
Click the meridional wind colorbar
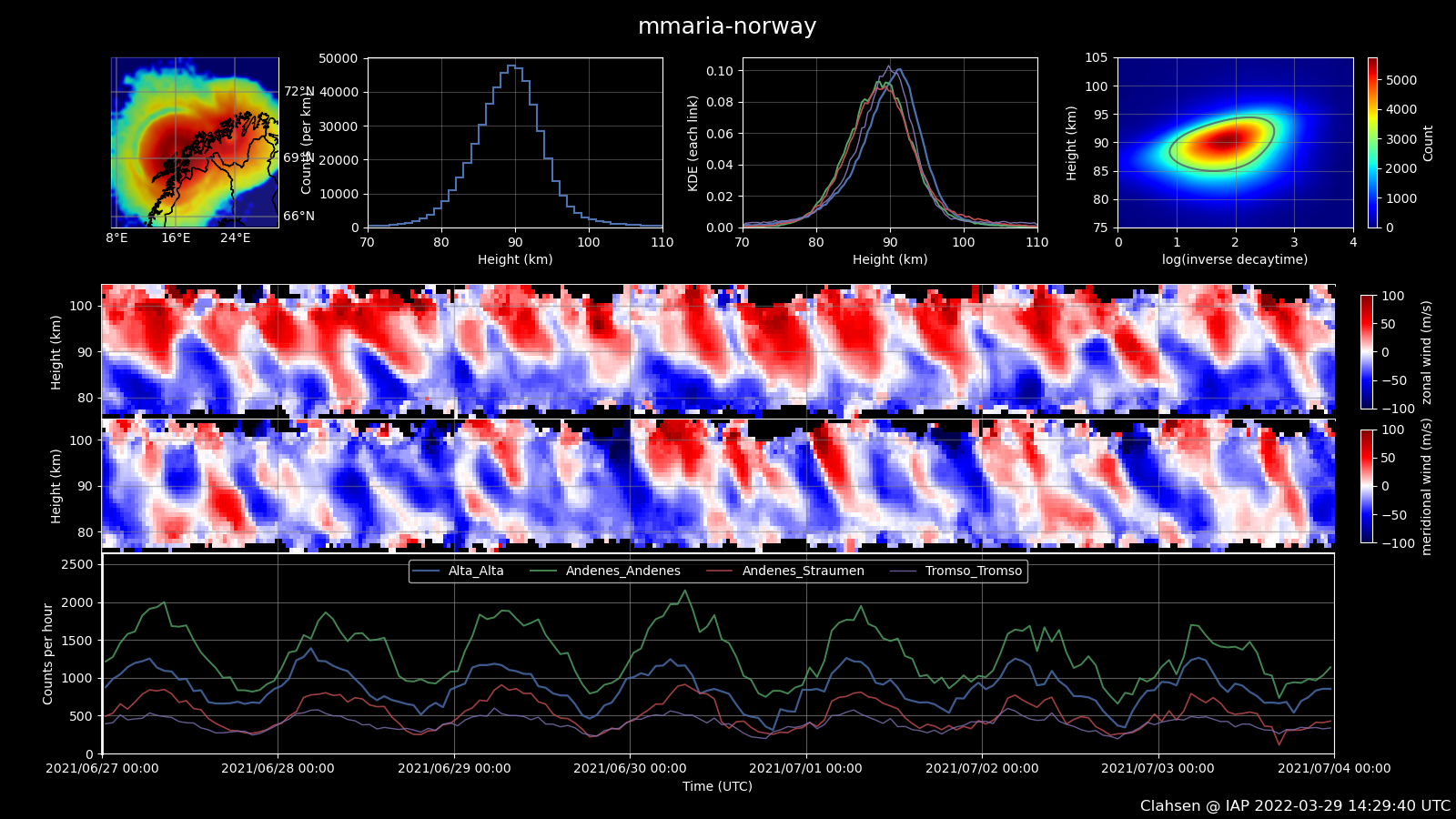click(1367, 486)
